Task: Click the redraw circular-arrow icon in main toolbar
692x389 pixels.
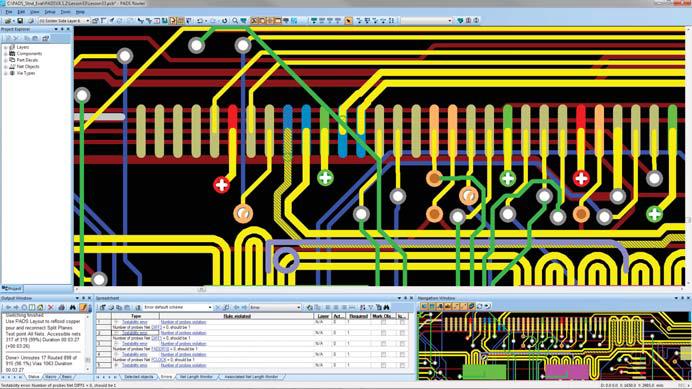Action: [x=224, y=21]
